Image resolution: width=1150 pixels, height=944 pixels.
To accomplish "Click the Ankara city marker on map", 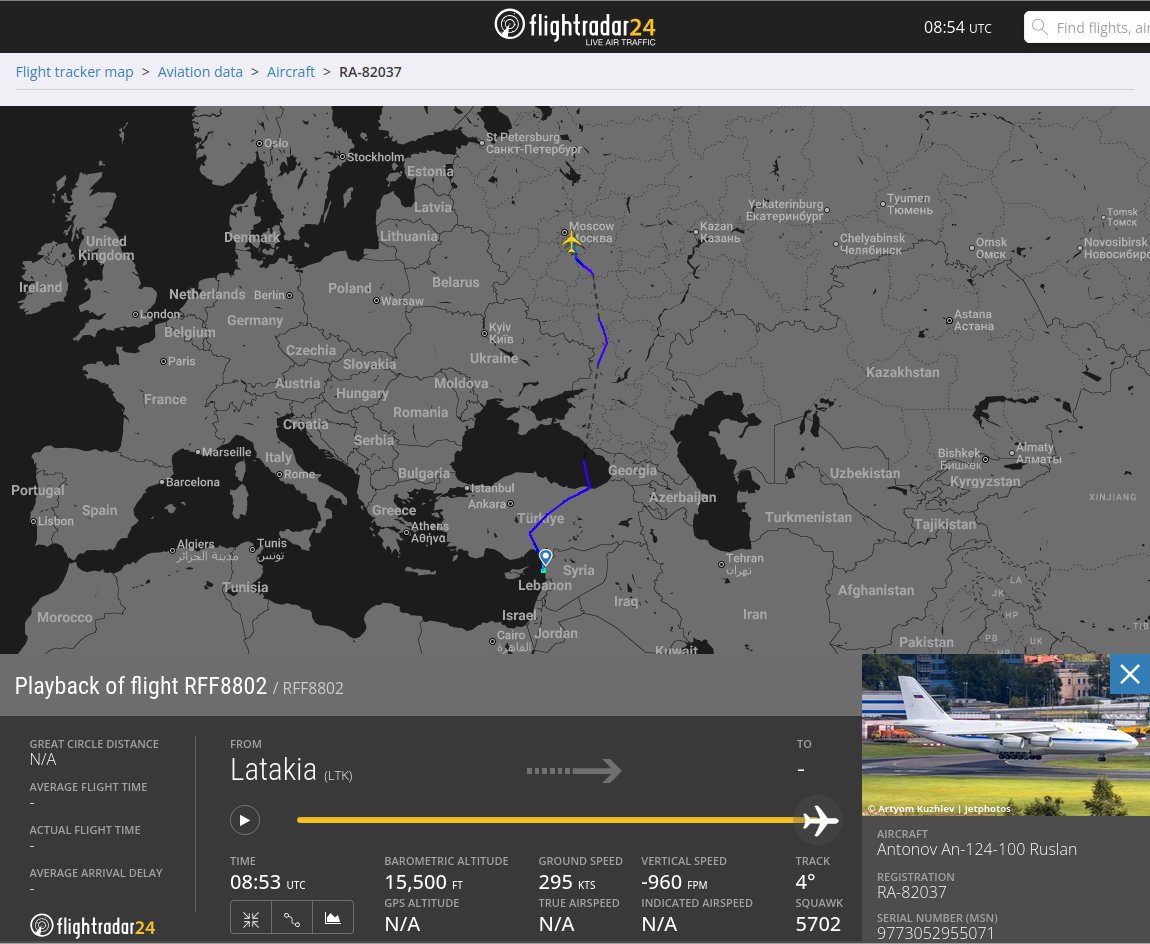I will 511,504.
